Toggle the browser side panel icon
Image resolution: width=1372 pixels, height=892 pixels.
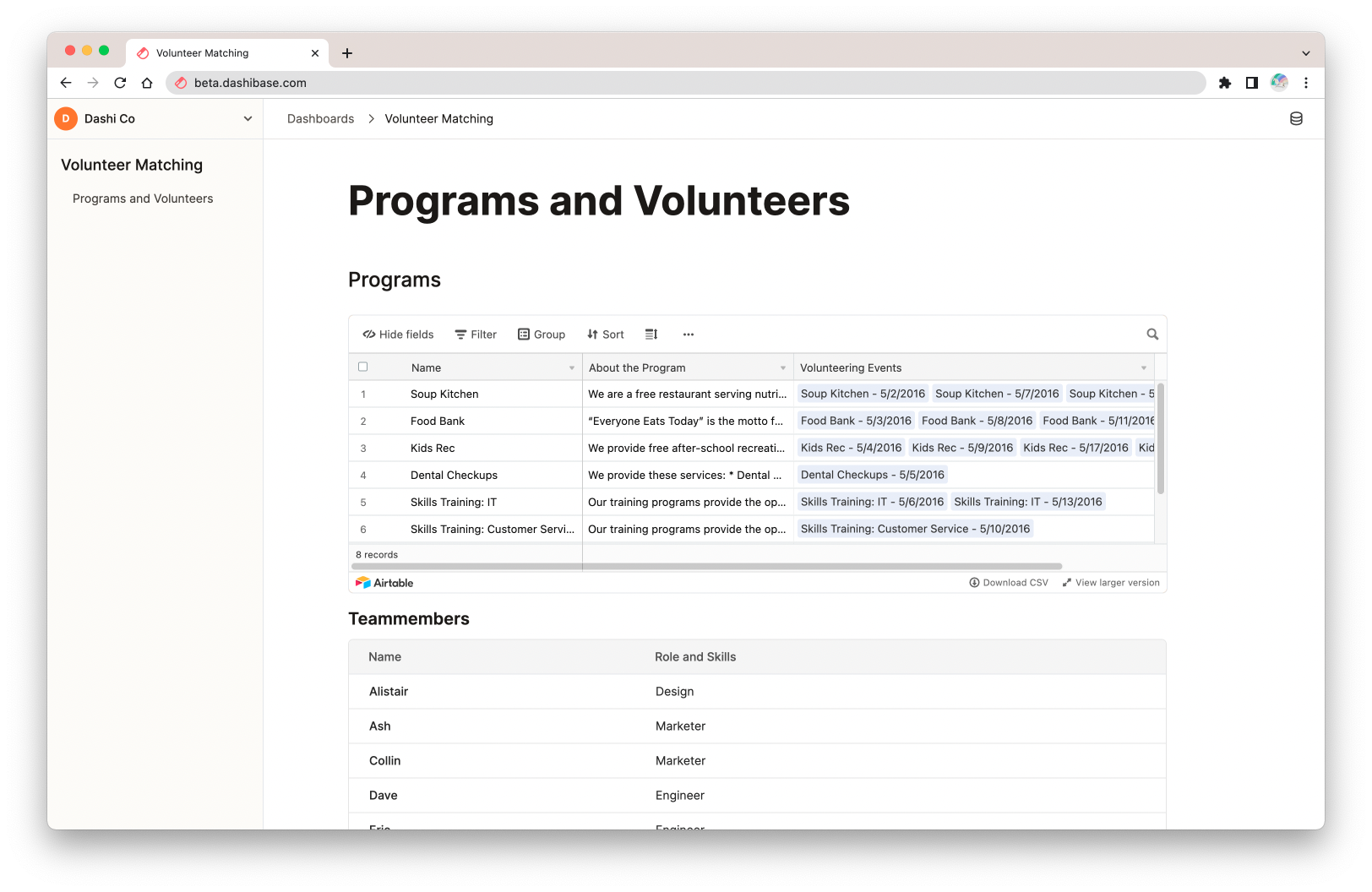pyautogui.click(x=1252, y=83)
